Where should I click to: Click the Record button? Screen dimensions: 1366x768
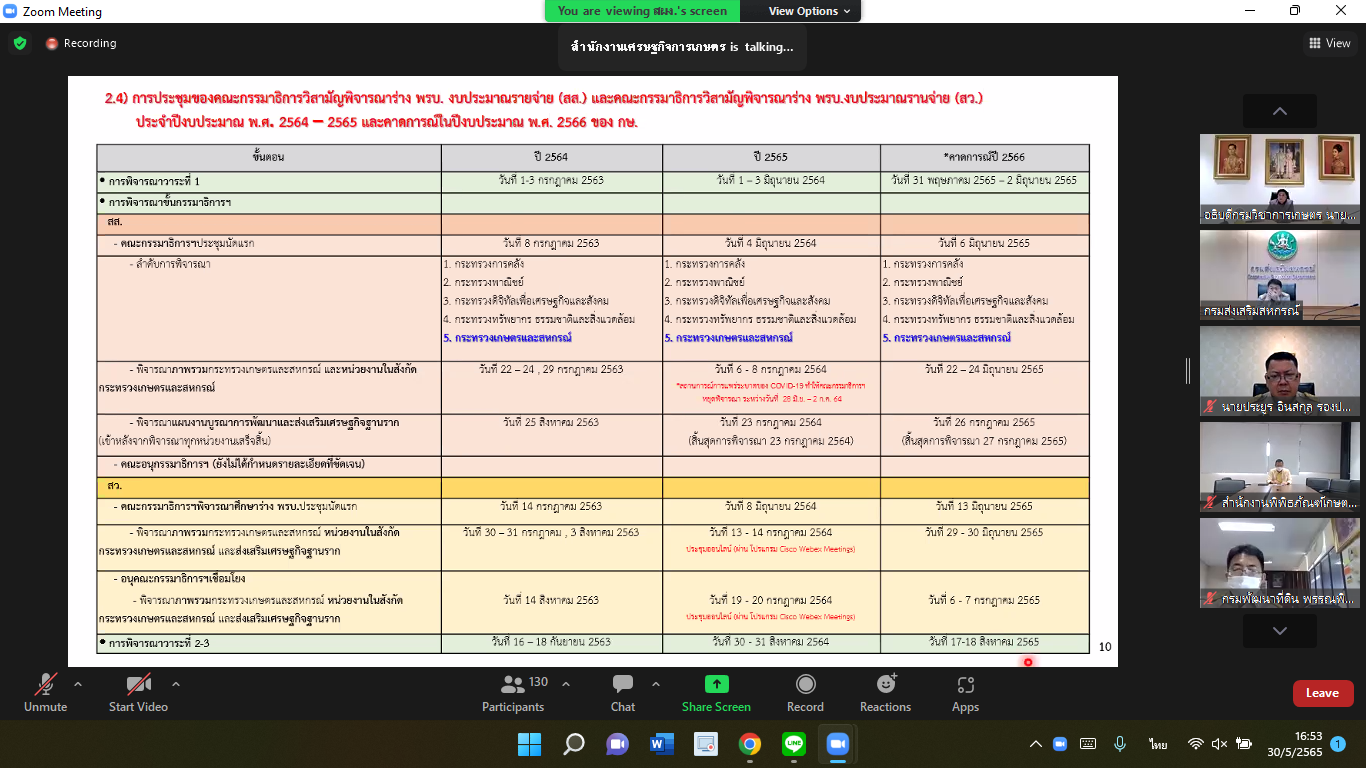coord(805,693)
